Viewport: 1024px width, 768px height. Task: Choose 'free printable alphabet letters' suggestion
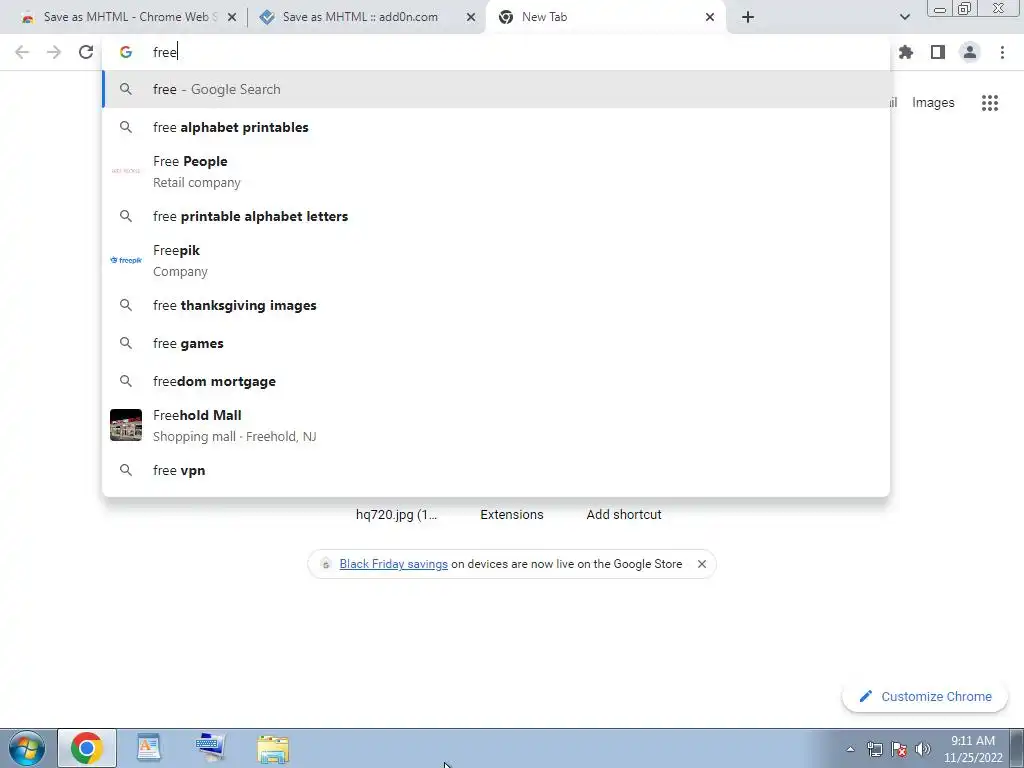[x=496, y=216]
